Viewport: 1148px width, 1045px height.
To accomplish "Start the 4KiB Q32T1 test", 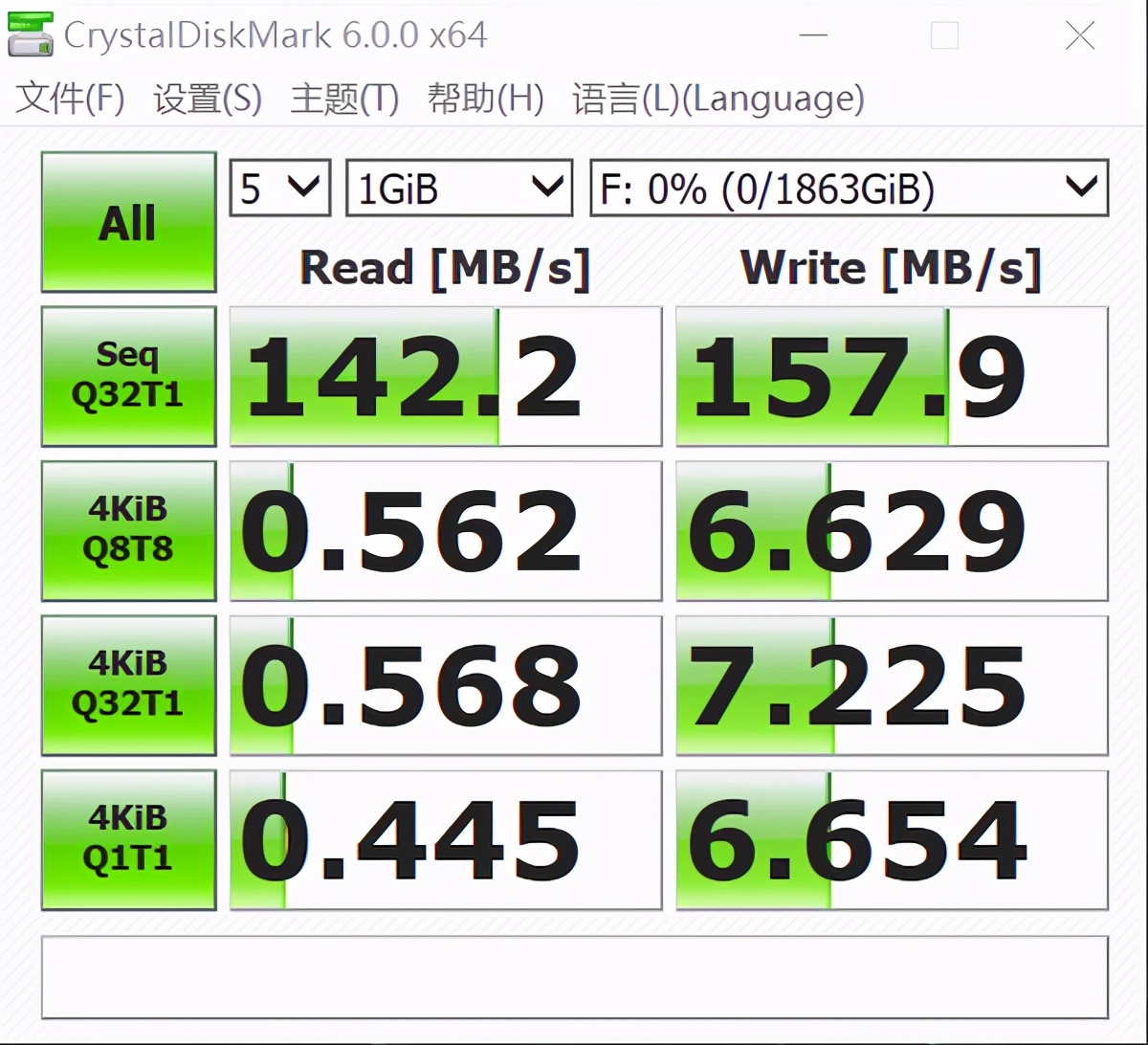I will (x=128, y=684).
